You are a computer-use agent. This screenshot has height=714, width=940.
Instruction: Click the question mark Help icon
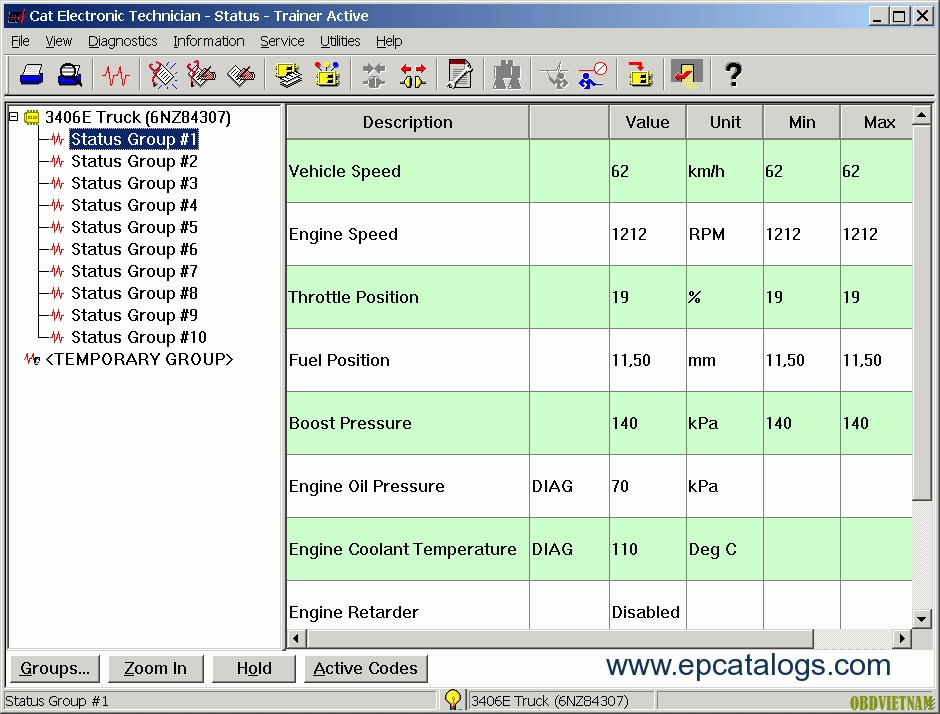(x=733, y=76)
